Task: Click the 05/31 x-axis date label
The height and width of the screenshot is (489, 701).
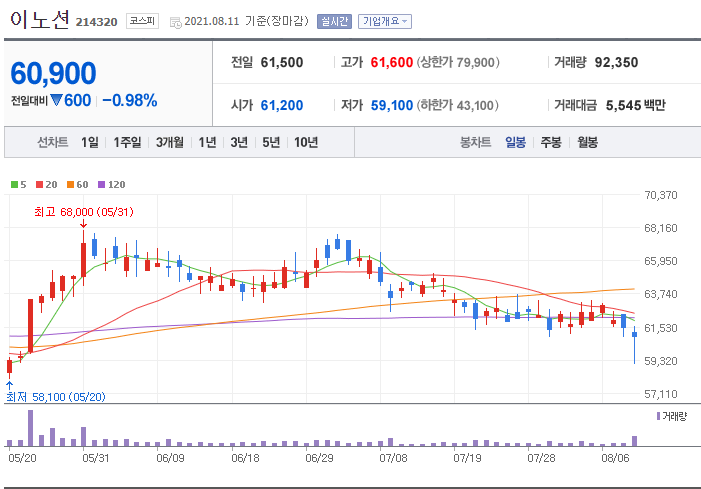Action: tap(96, 458)
